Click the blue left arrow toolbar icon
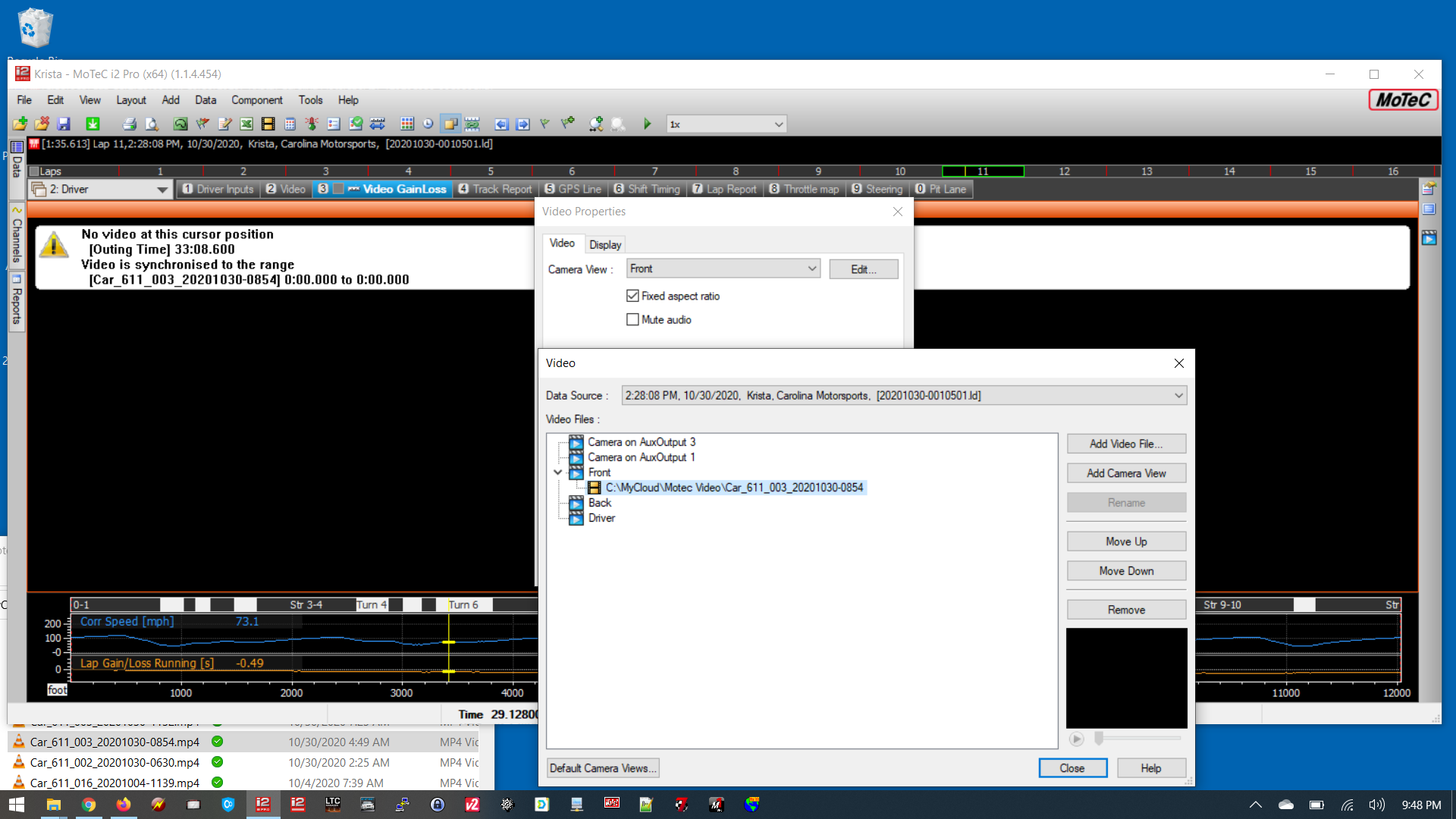Viewport: 1456px width, 819px height. click(x=501, y=124)
